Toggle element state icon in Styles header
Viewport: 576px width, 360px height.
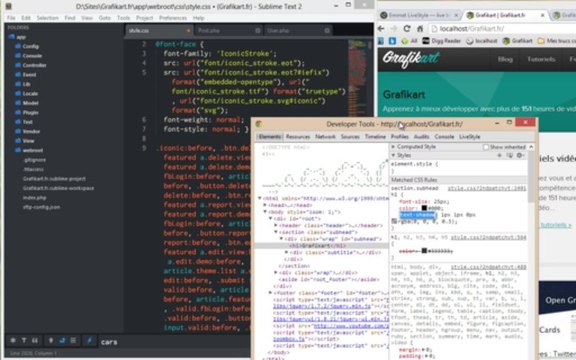click(510, 155)
